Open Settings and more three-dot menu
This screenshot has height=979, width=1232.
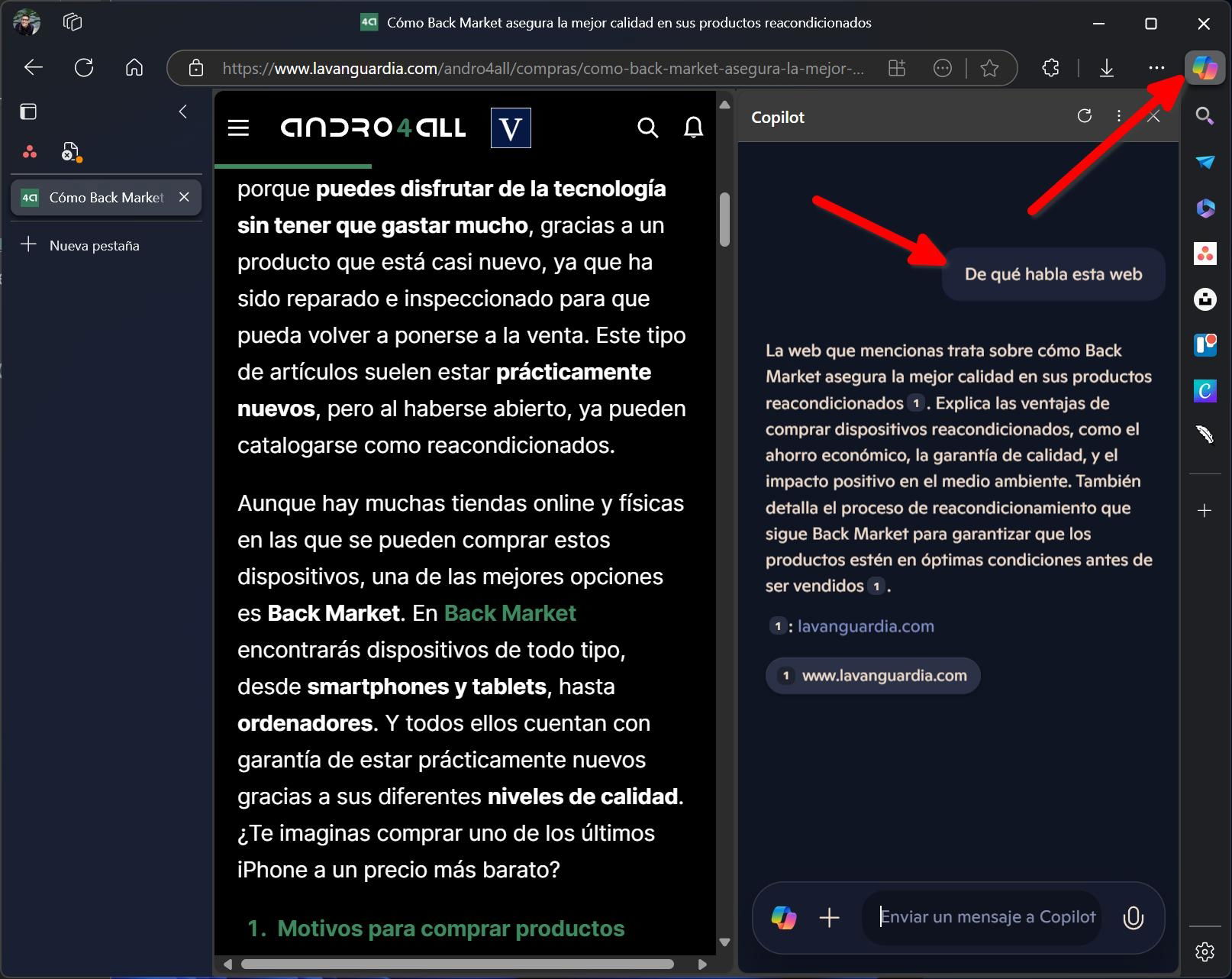pyautogui.click(x=1156, y=68)
